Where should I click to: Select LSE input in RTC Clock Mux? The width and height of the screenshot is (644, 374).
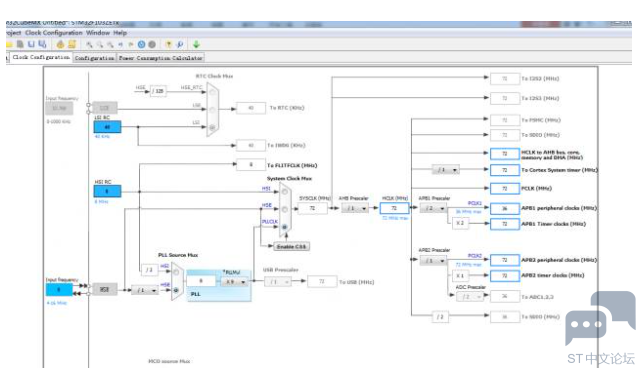pyautogui.click(x=212, y=110)
